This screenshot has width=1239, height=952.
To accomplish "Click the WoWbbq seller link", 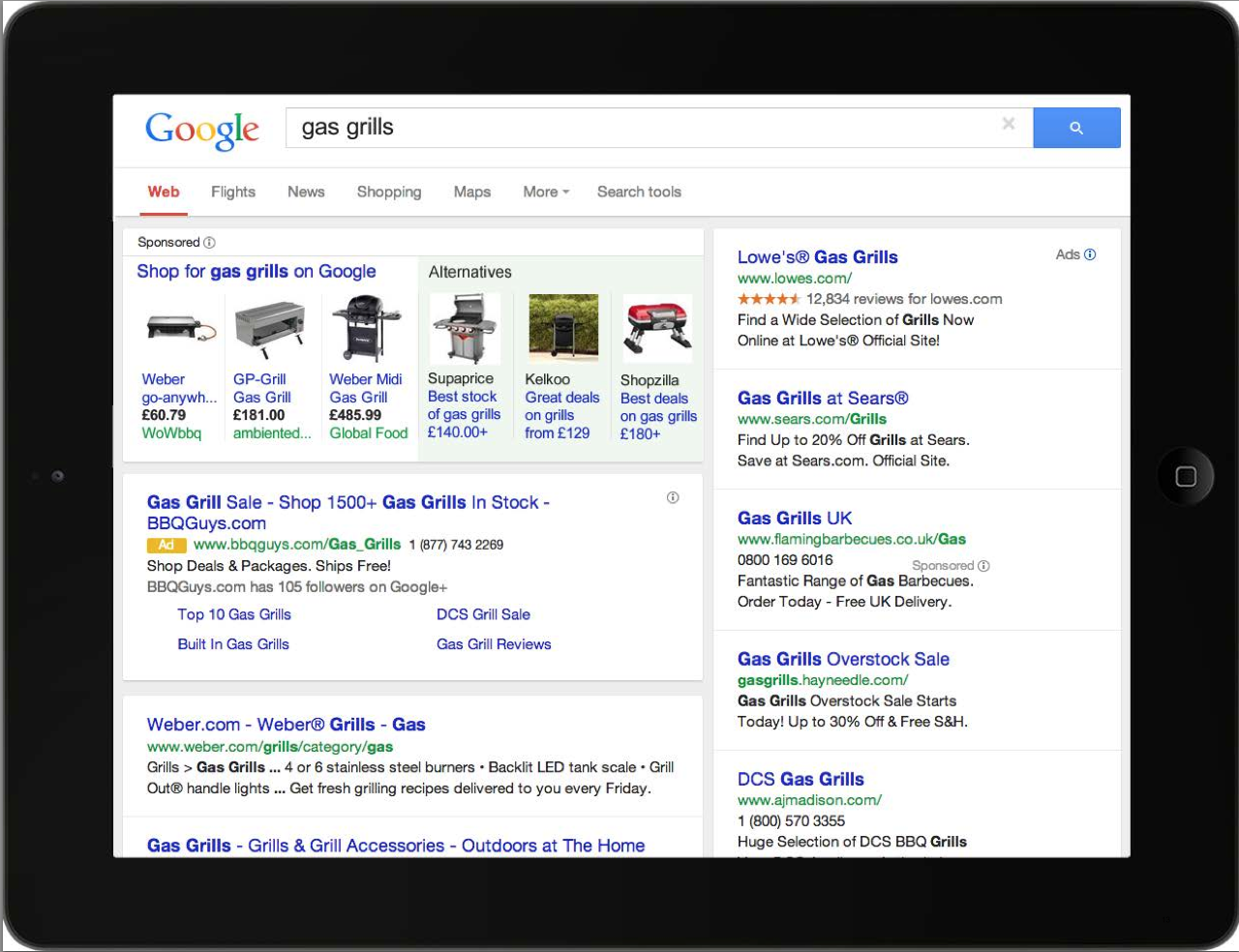I will click(x=171, y=433).
